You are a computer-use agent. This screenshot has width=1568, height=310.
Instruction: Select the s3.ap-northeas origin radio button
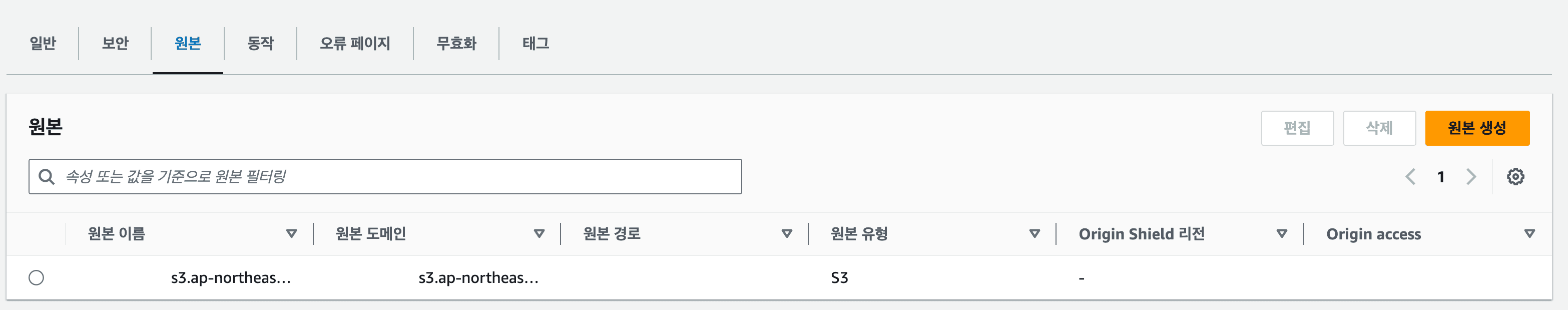pyautogui.click(x=37, y=278)
